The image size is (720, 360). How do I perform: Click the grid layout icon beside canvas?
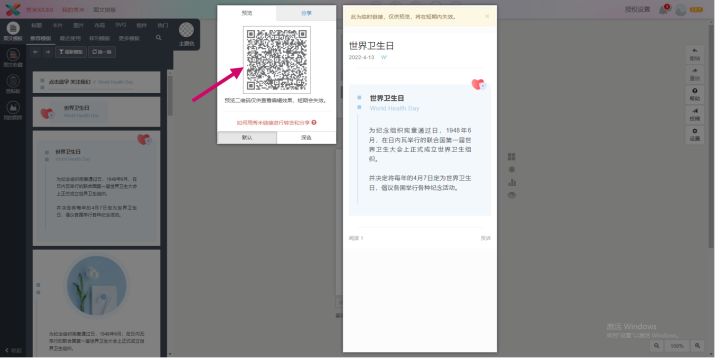(x=512, y=157)
